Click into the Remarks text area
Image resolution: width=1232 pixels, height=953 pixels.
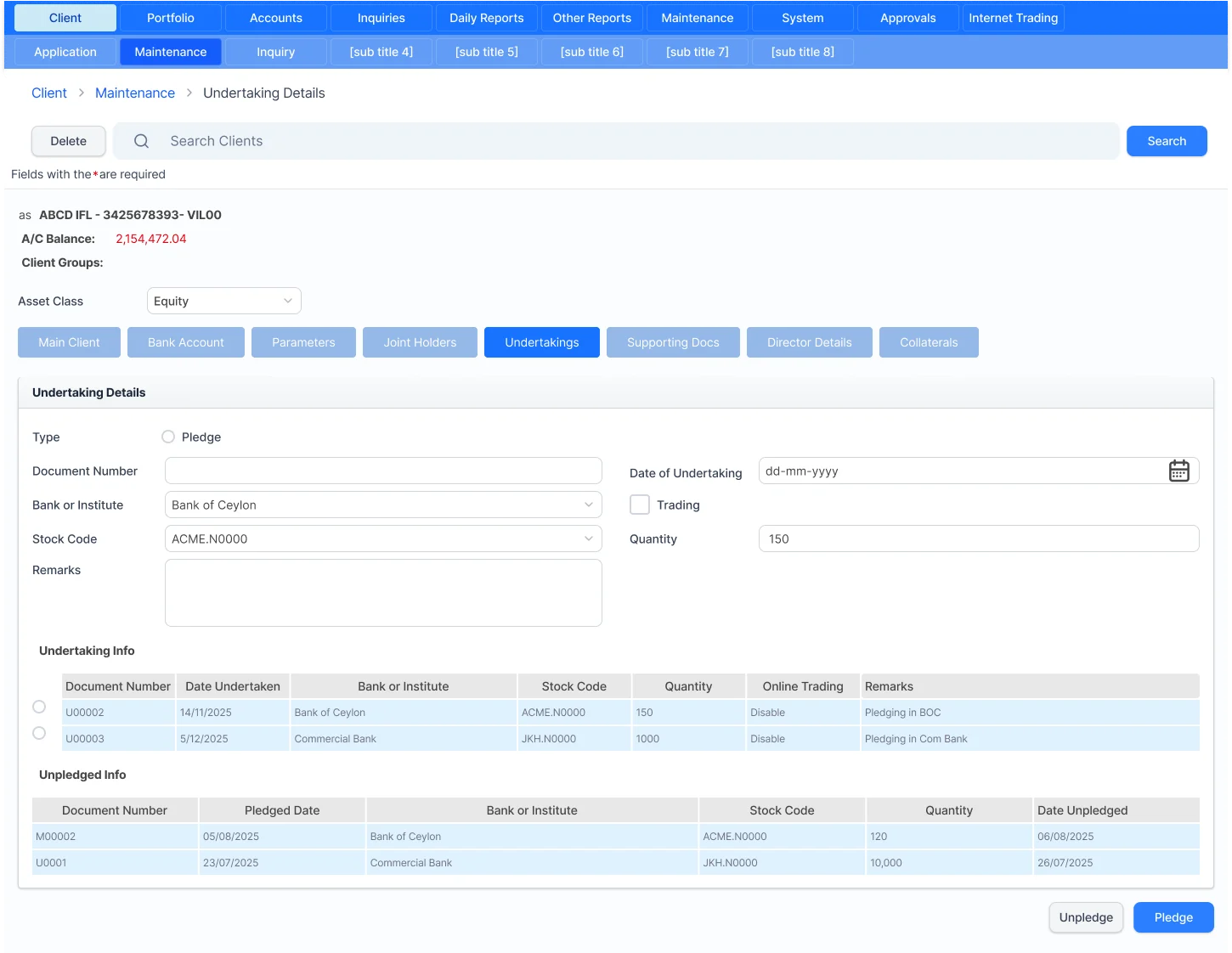point(383,593)
